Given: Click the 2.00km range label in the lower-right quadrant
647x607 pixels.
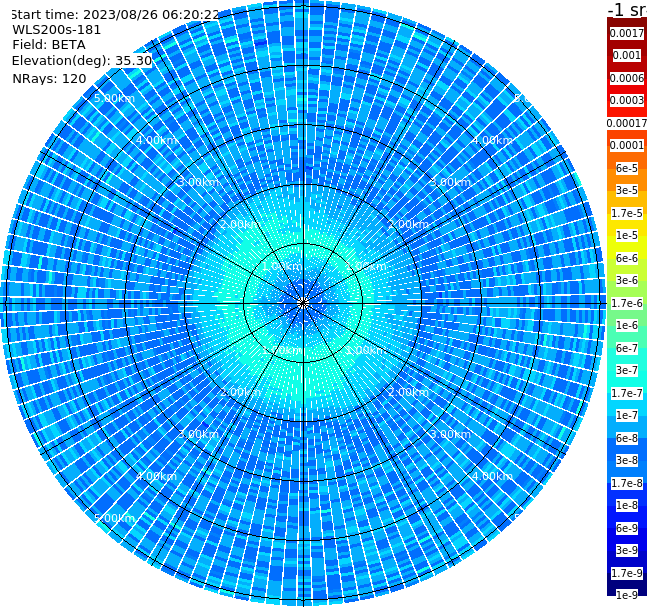Looking at the screenshot, I should point(408,392).
